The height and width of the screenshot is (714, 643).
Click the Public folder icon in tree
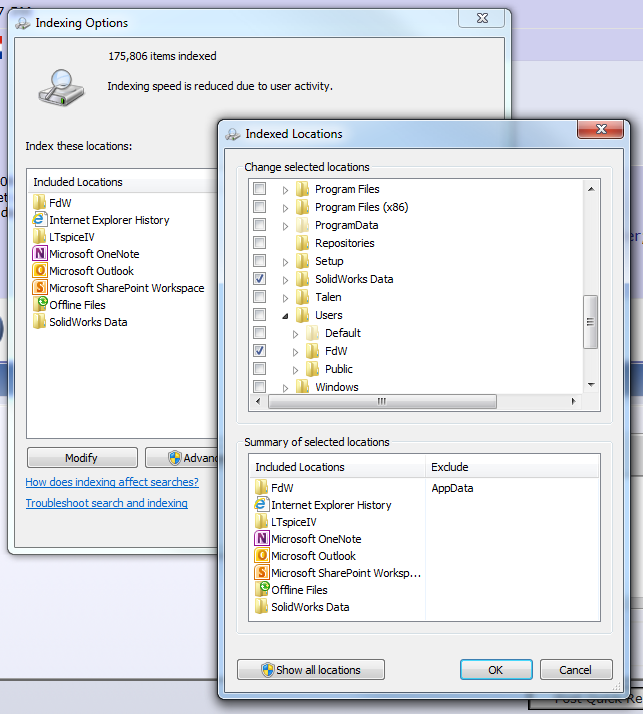(x=312, y=368)
